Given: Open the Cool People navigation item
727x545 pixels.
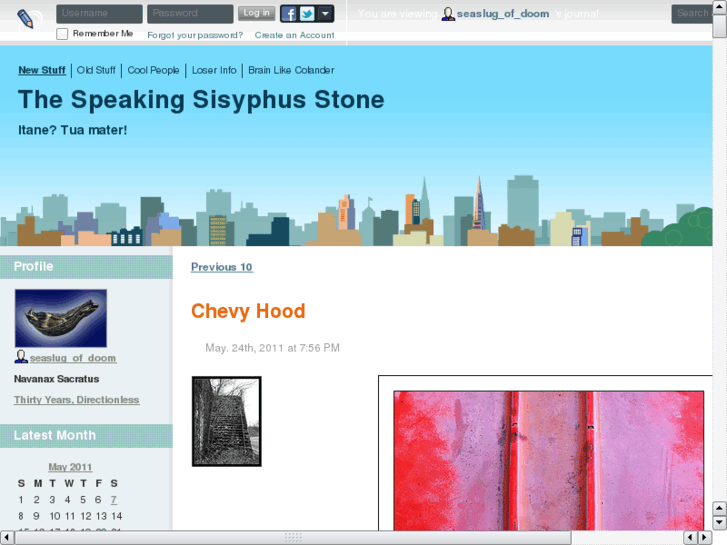Looking at the screenshot, I should (x=153, y=70).
